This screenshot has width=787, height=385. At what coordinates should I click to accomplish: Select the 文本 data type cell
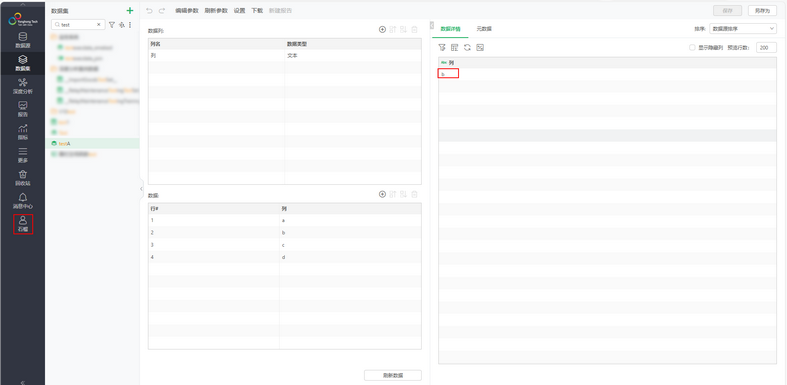pos(353,56)
